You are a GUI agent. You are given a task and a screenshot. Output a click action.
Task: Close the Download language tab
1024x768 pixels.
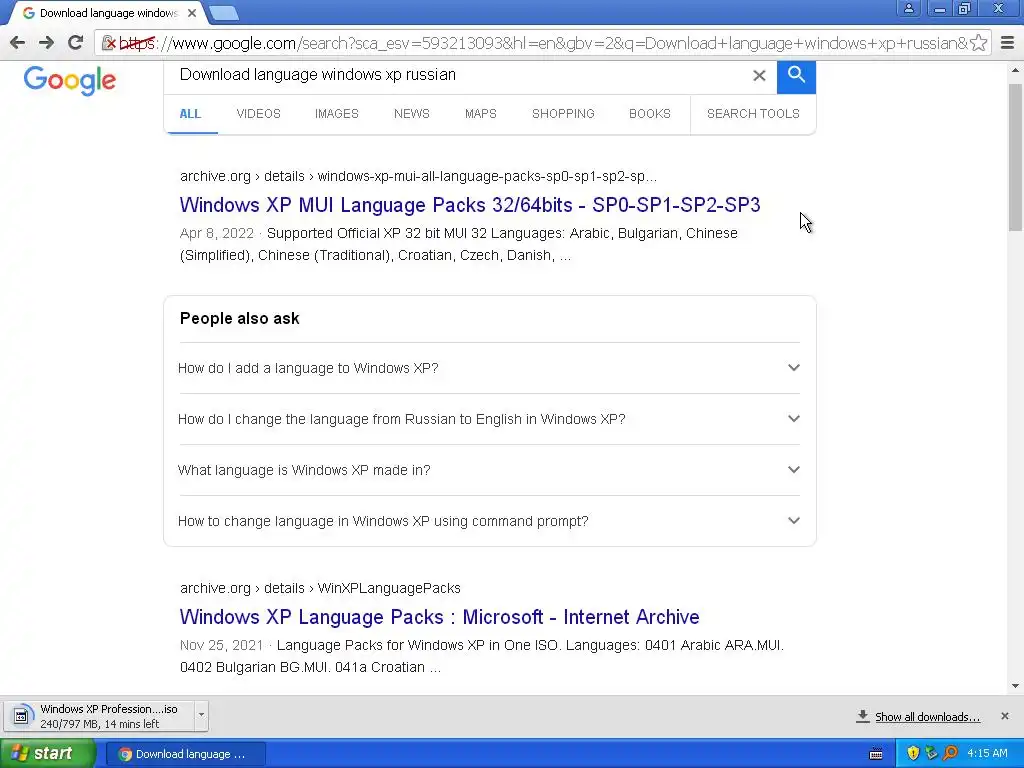(191, 13)
